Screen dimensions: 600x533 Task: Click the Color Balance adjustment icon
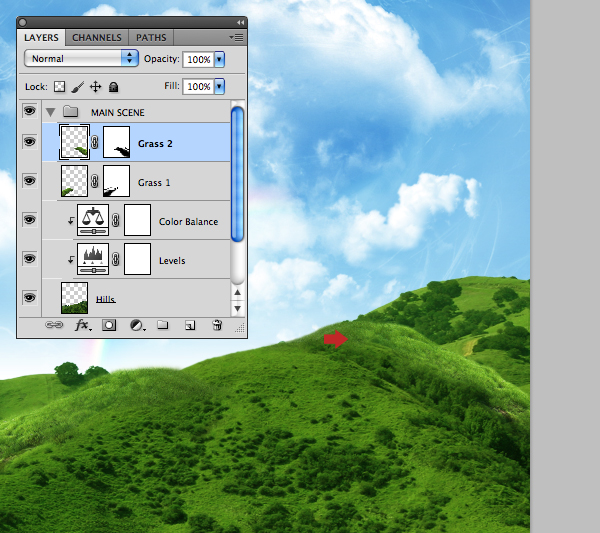tap(93, 220)
